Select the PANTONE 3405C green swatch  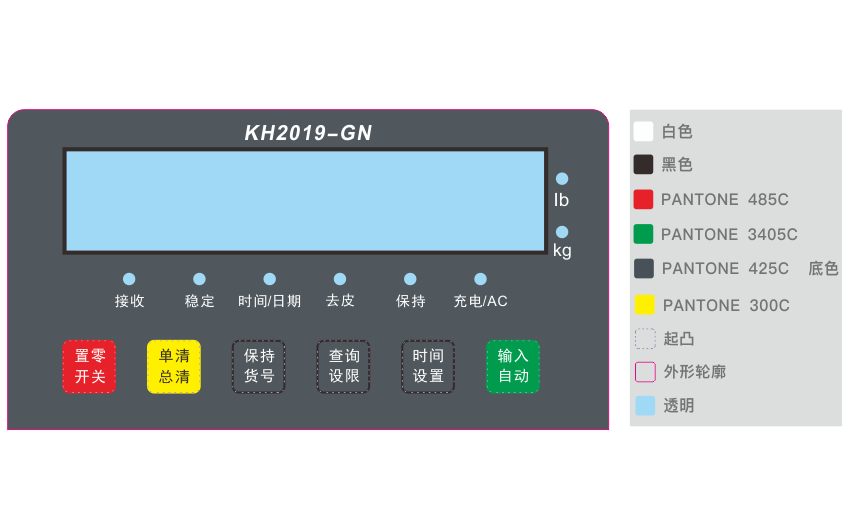[644, 234]
